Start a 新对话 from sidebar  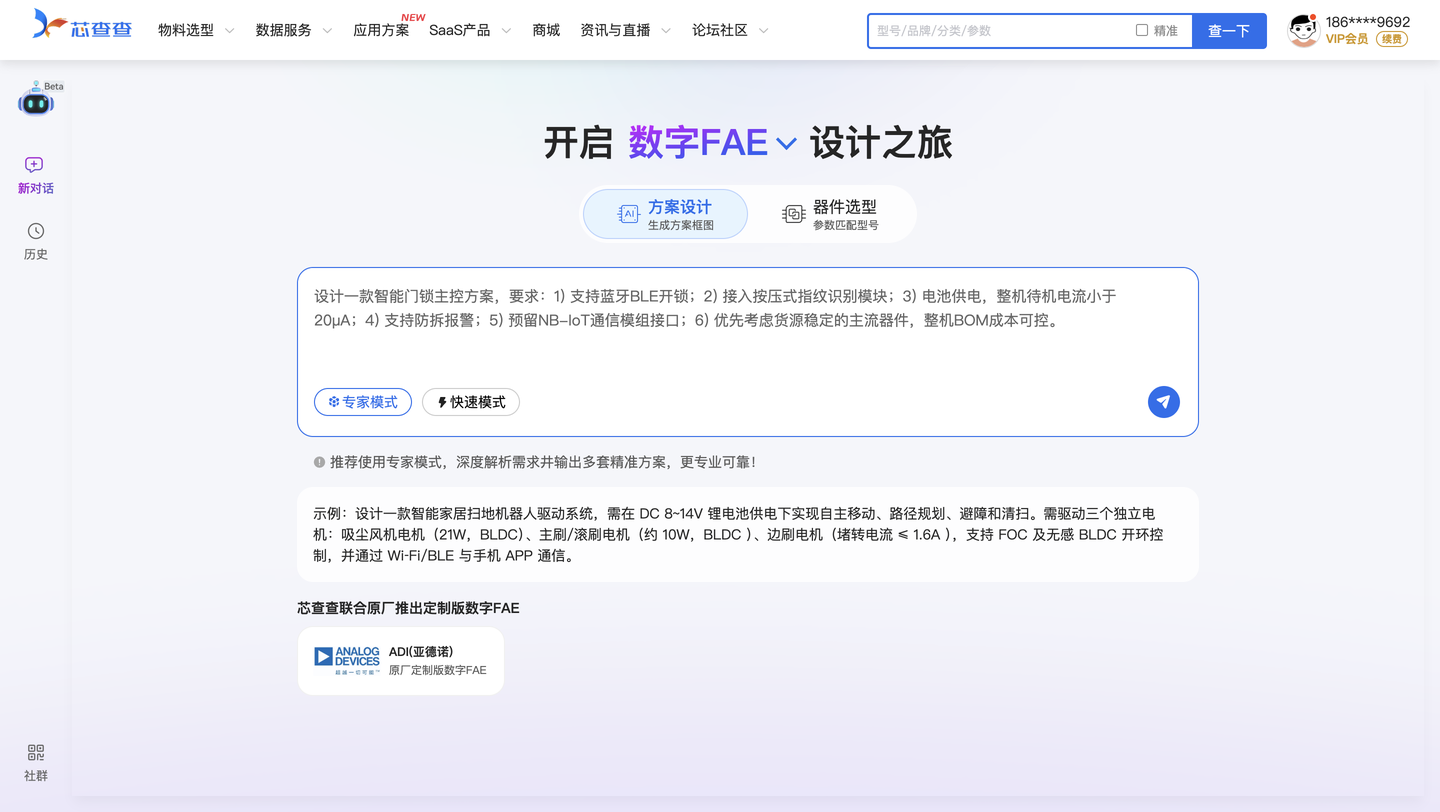pos(35,175)
